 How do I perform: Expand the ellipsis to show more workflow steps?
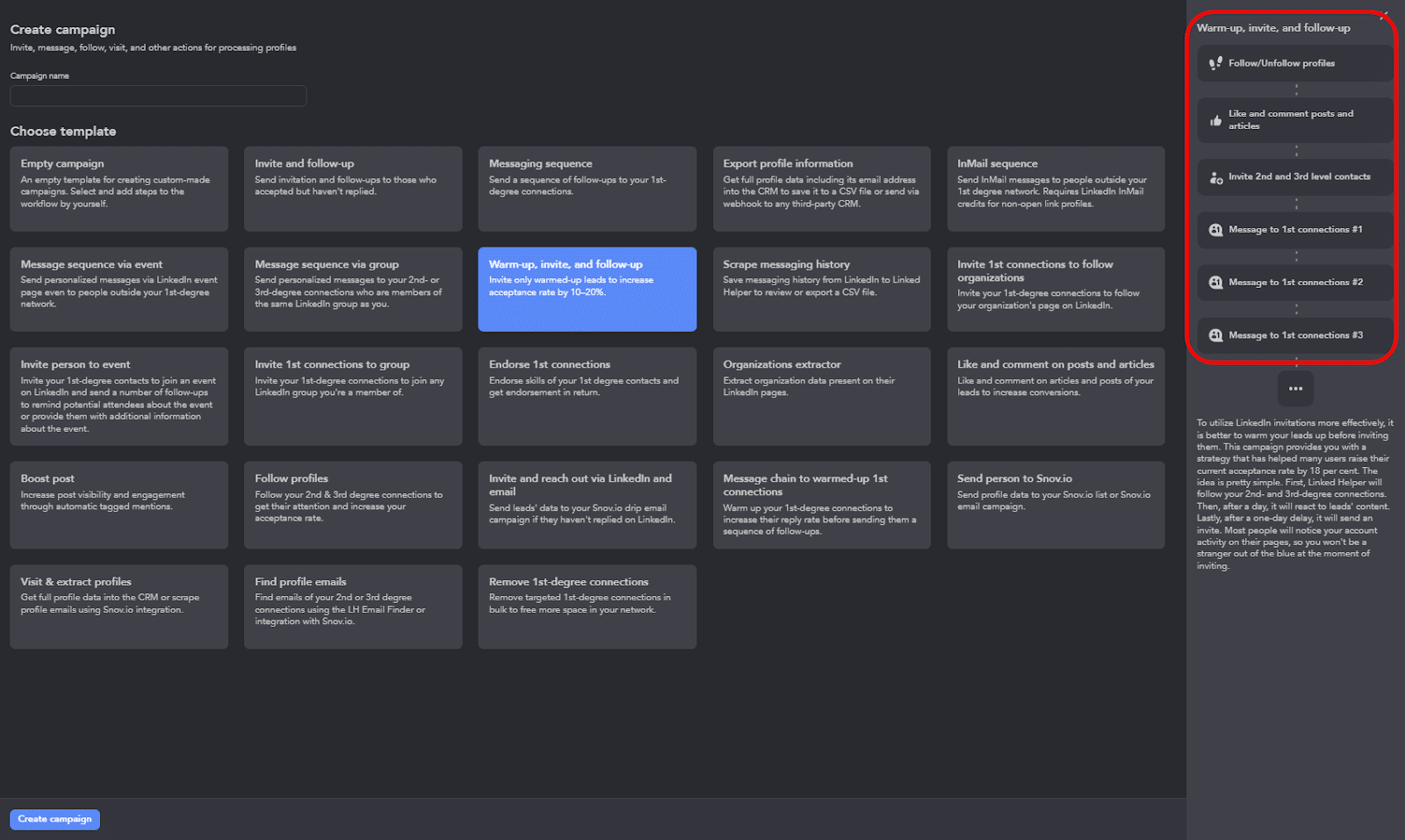[1295, 388]
